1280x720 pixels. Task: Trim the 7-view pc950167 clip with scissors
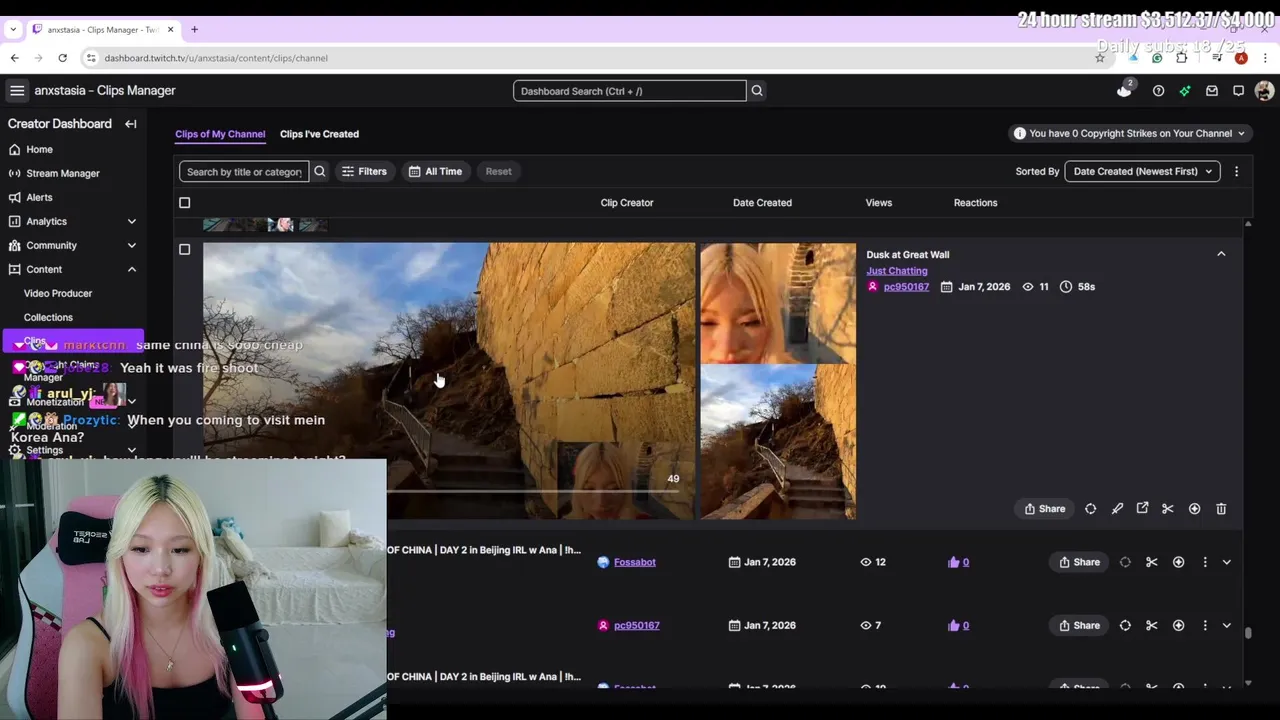(x=1151, y=625)
